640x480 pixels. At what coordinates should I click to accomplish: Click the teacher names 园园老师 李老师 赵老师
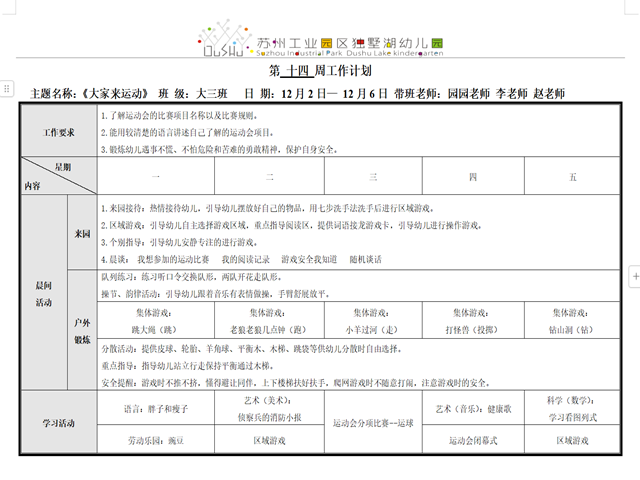coord(506,94)
